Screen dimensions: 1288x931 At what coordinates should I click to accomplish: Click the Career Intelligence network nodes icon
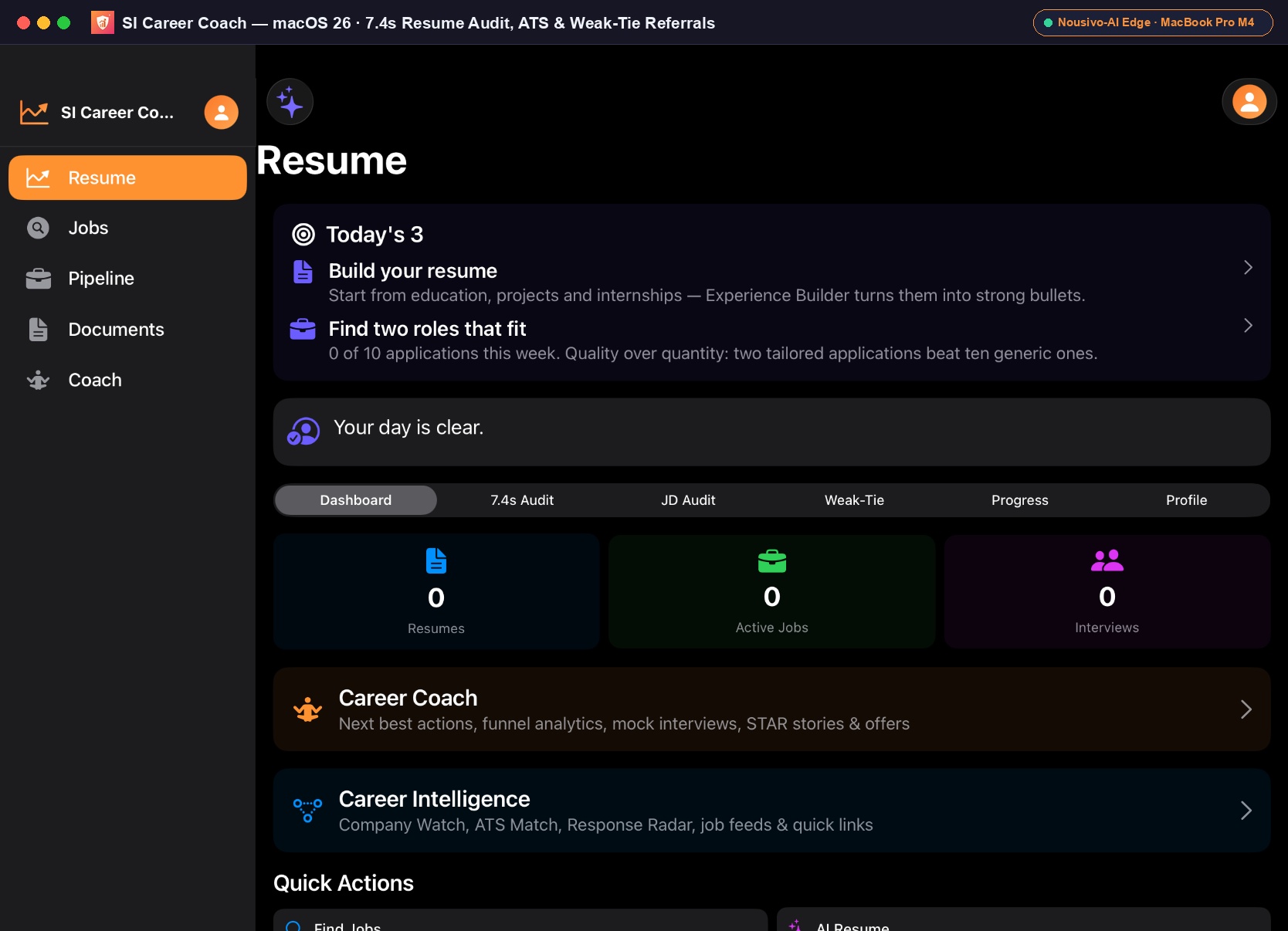(307, 811)
